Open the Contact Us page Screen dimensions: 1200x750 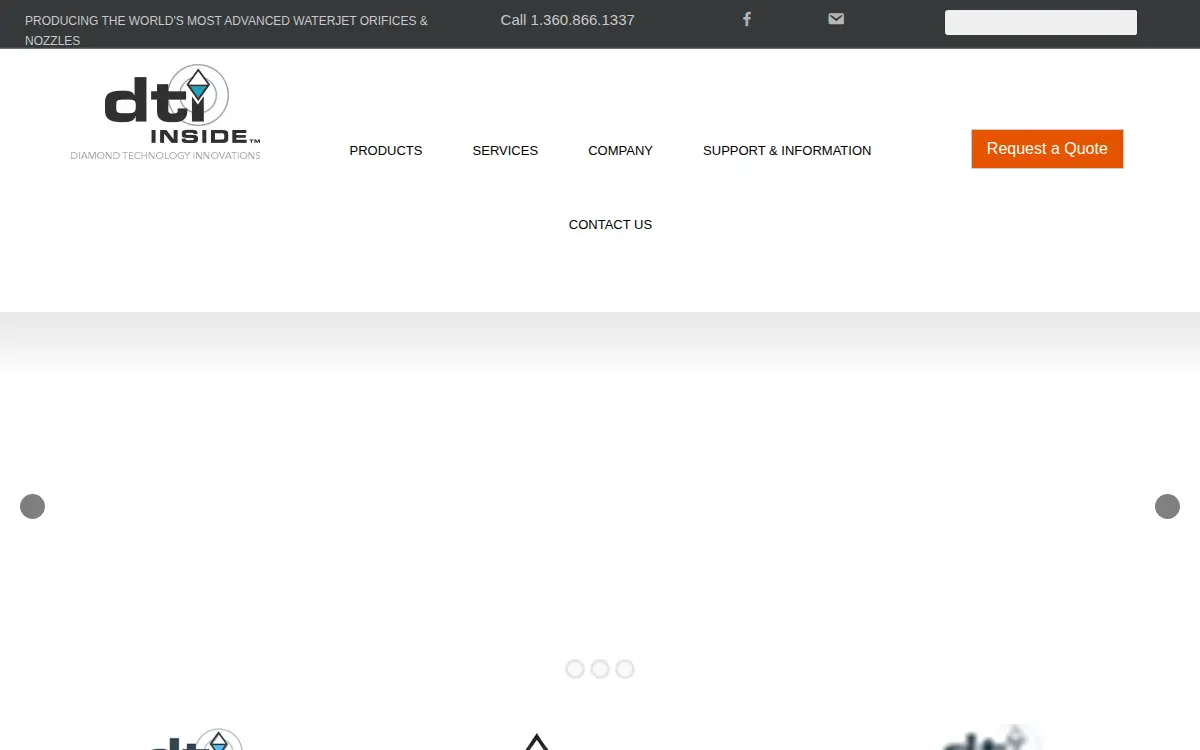click(610, 224)
